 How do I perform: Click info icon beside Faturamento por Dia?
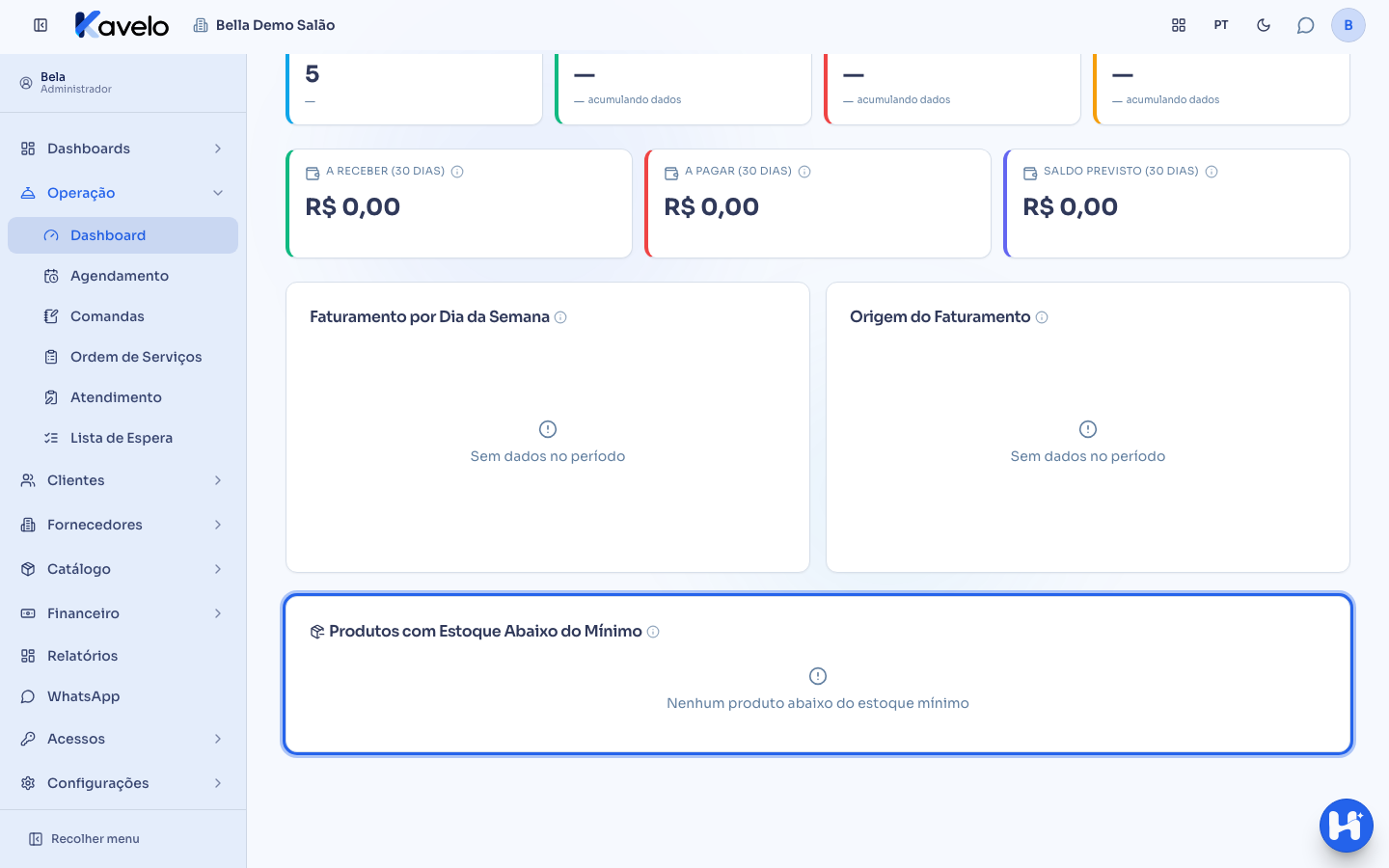tap(560, 317)
